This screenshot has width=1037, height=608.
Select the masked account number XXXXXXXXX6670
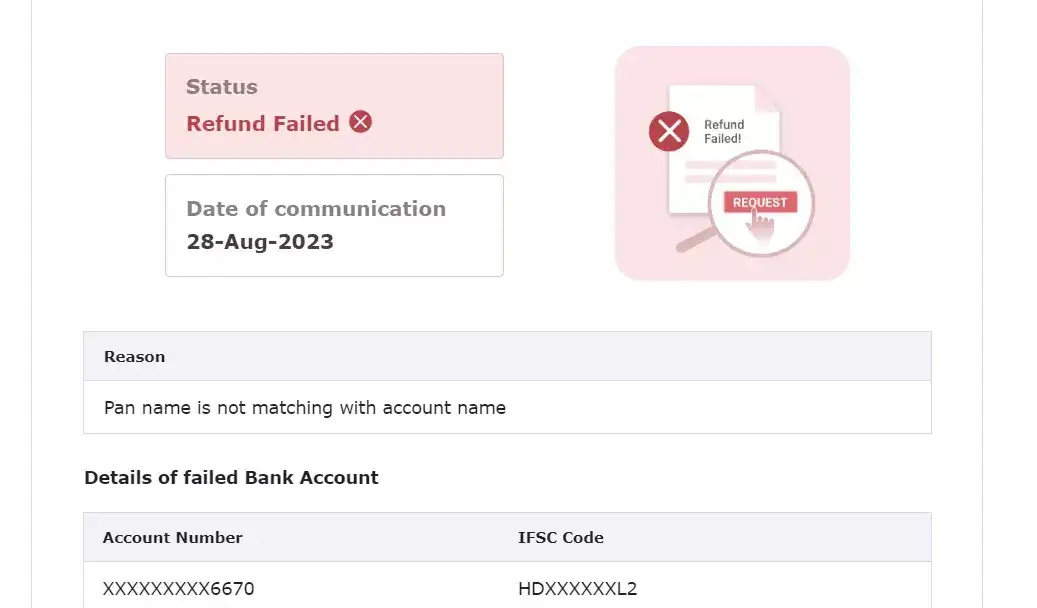178,589
